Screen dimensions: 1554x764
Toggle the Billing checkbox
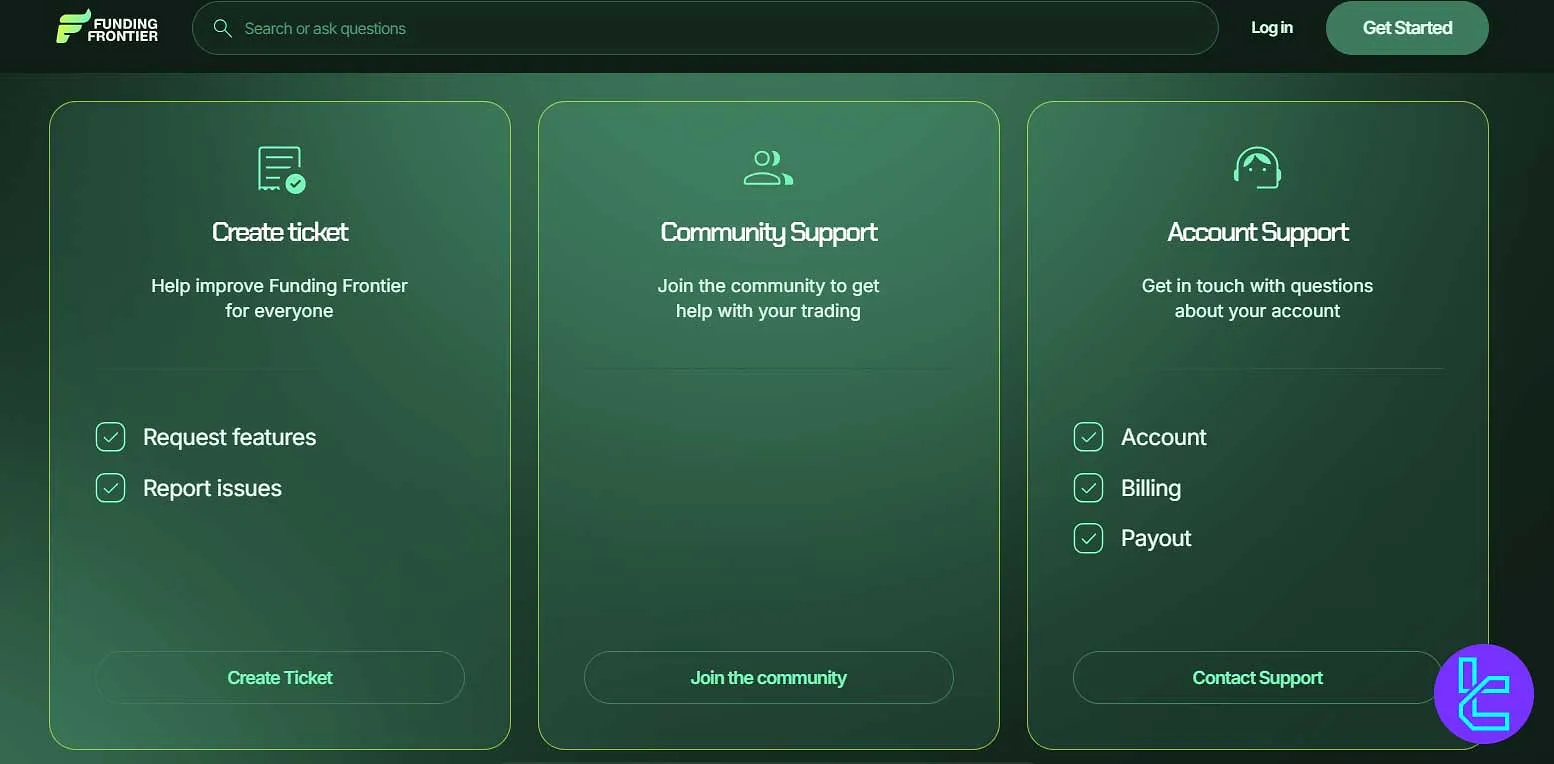point(1088,488)
